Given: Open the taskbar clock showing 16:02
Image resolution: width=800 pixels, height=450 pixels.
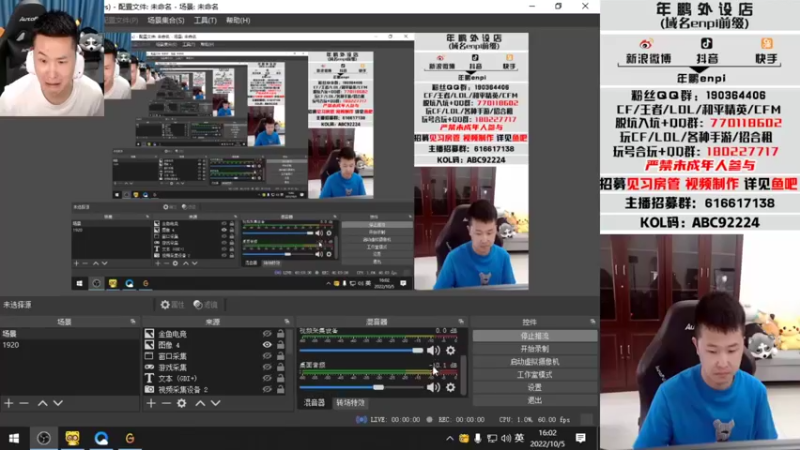Looking at the screenshot, I should (x=547, y=438).
